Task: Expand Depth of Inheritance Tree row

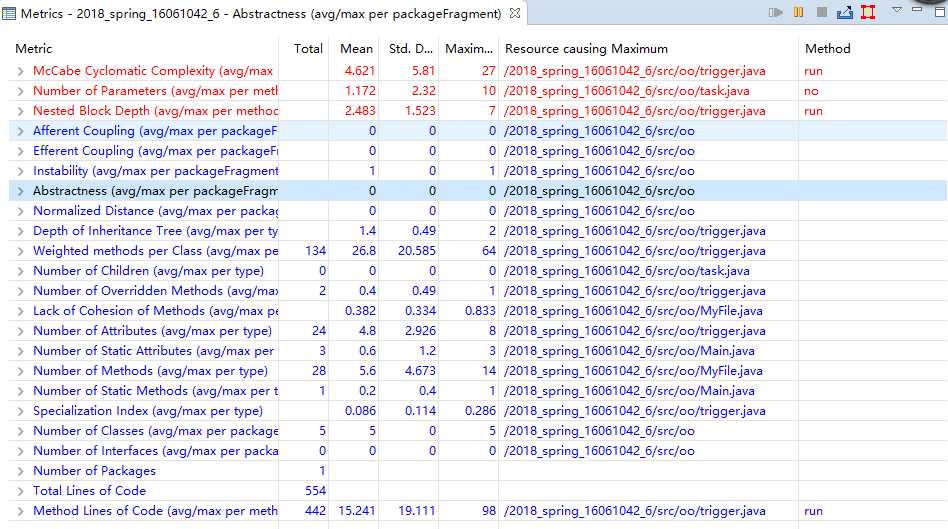Action: pyautogui.click(x=21, y=231)
